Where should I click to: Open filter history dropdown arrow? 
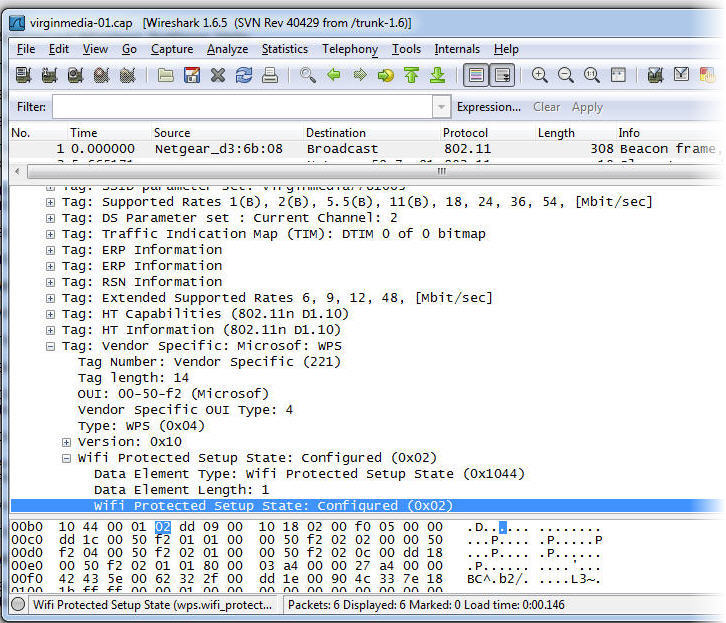[x=442, y=107]
